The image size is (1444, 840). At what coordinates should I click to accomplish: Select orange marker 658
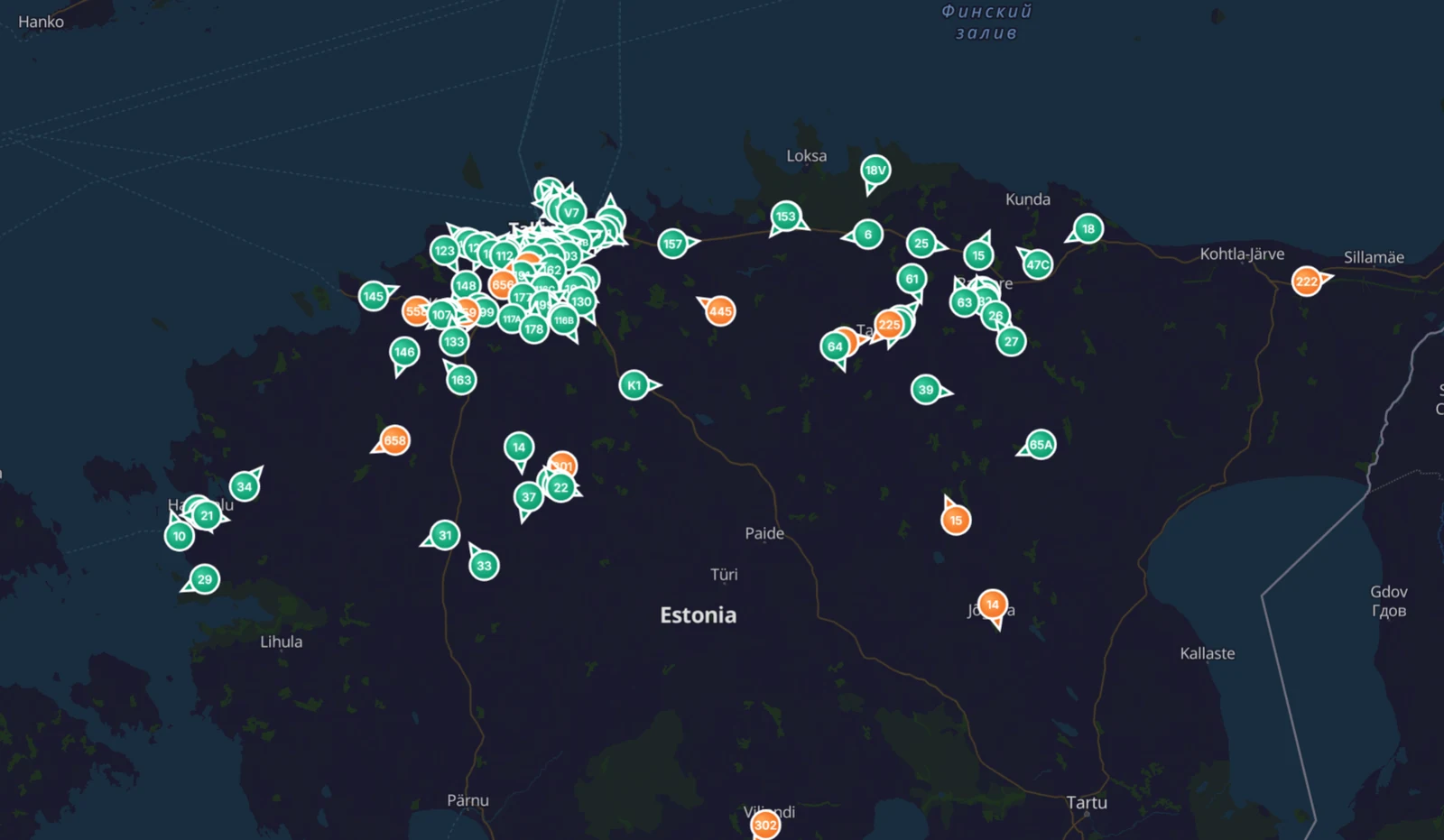394,440
